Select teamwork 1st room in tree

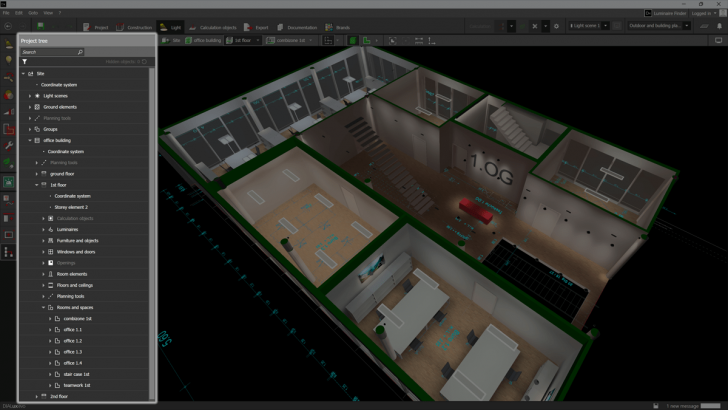(x=77, y=385)
